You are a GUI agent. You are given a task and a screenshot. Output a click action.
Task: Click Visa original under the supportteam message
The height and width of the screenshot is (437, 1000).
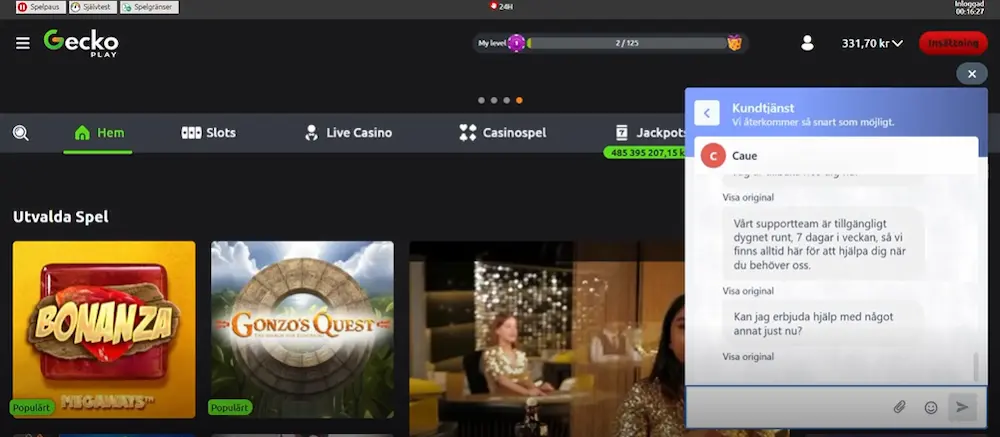(748, 291)
